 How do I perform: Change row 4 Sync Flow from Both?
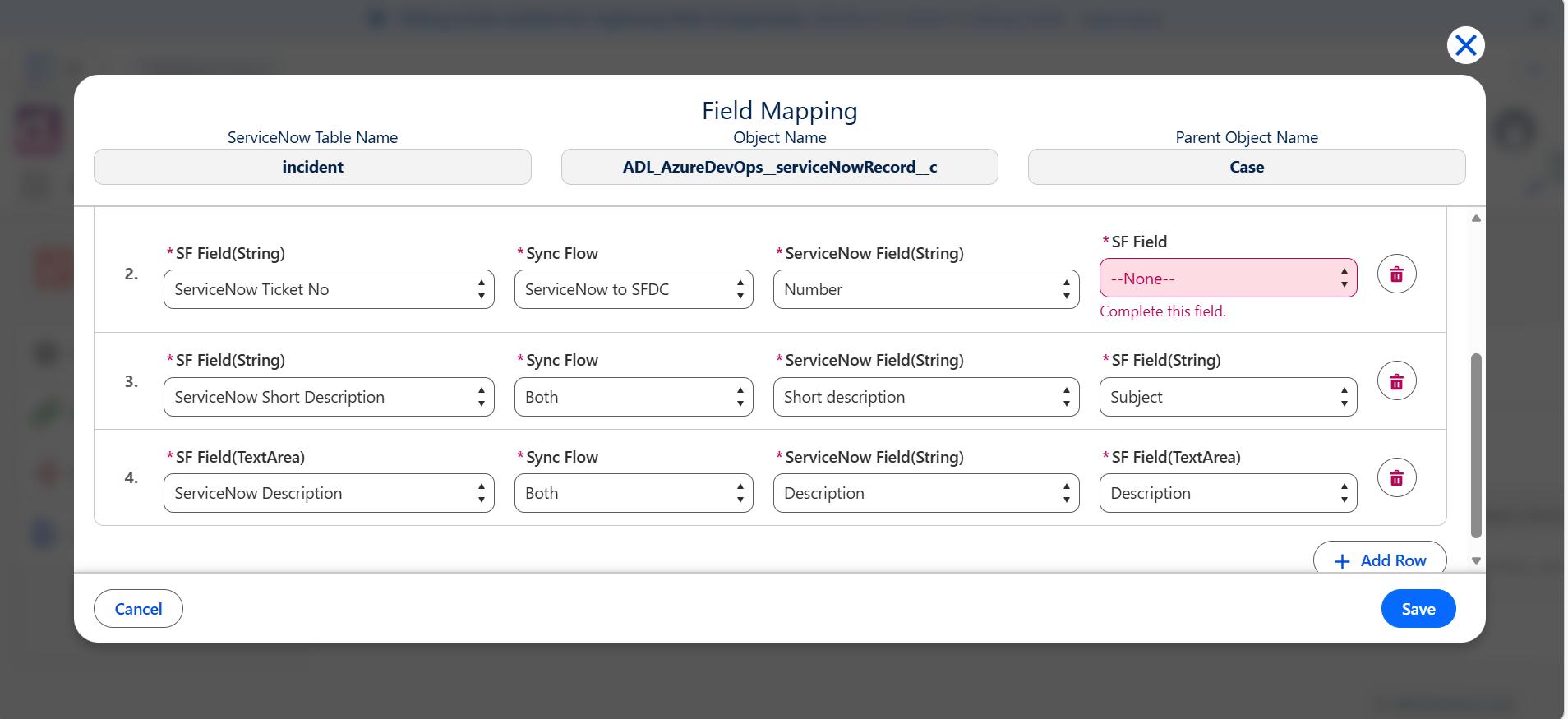pos(634,493)
